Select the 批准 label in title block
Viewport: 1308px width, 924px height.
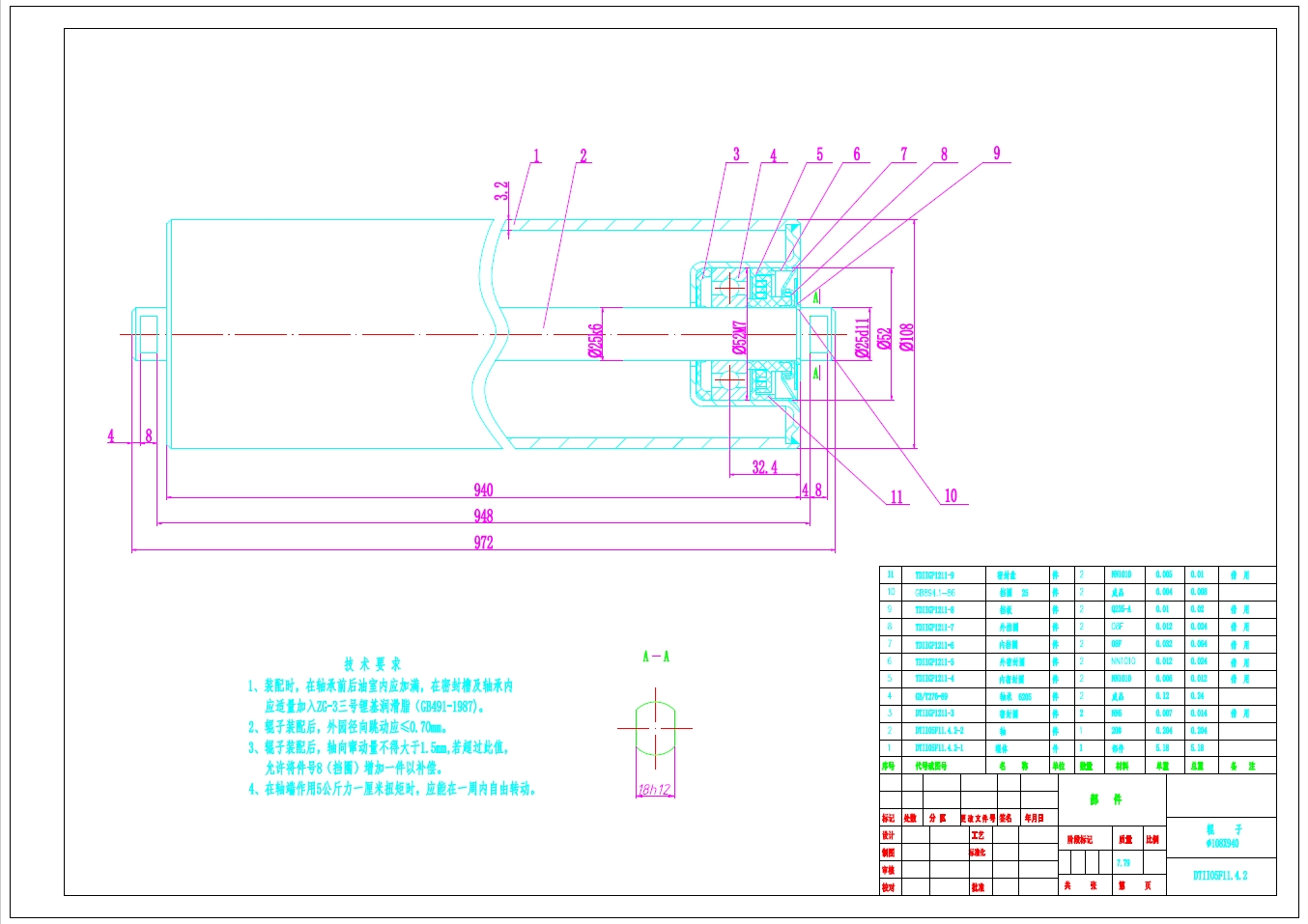point(978,886)
